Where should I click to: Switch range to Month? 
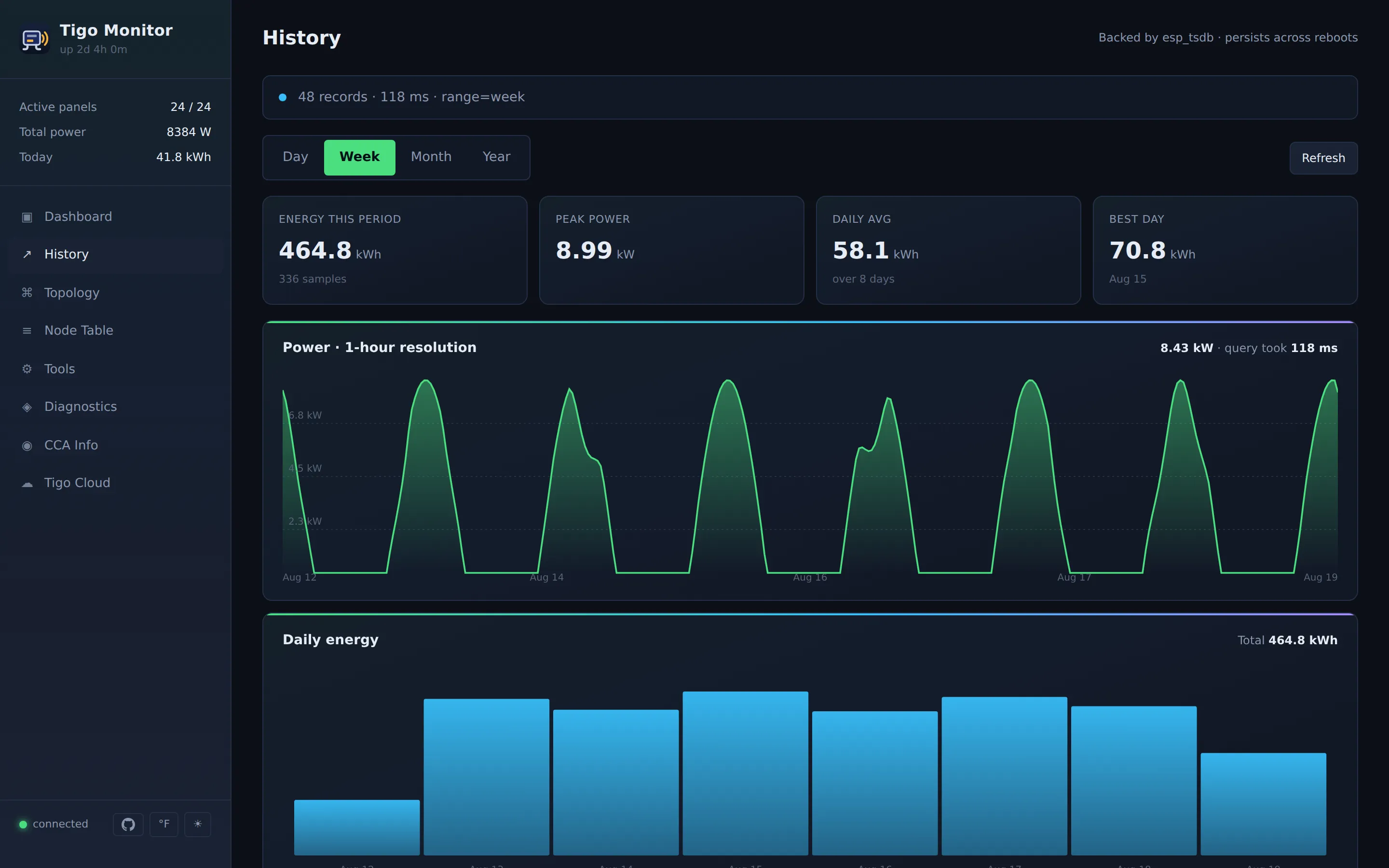[x=431, y=157]
